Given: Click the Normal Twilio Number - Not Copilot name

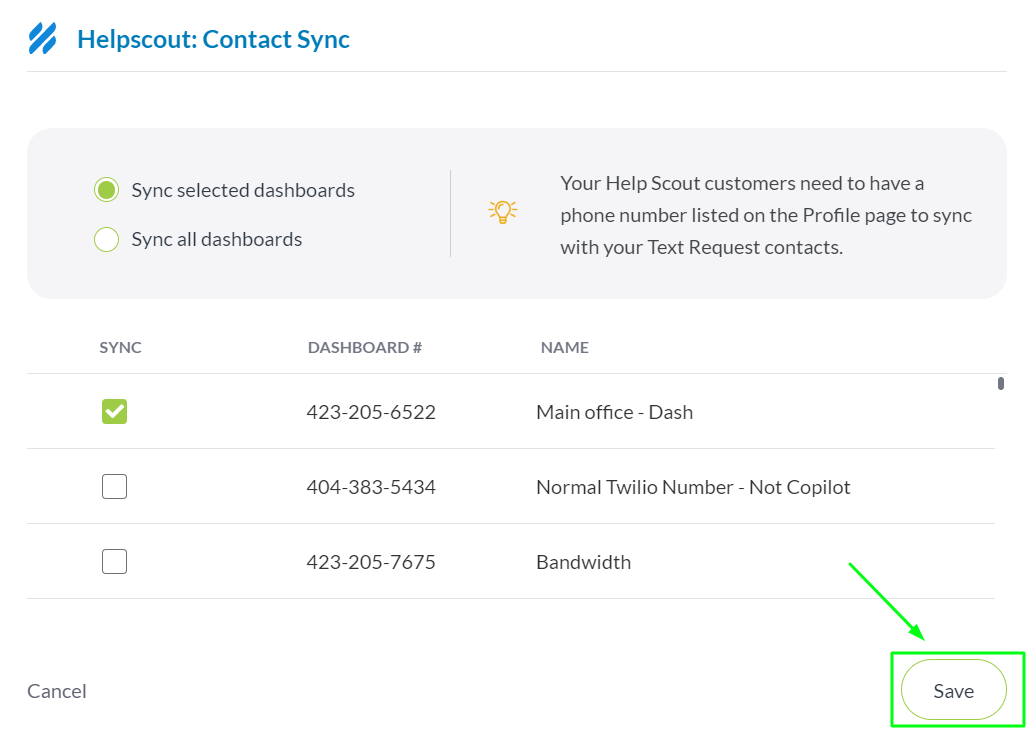Looking at the screenshot, I should click(x=693, y=488).
